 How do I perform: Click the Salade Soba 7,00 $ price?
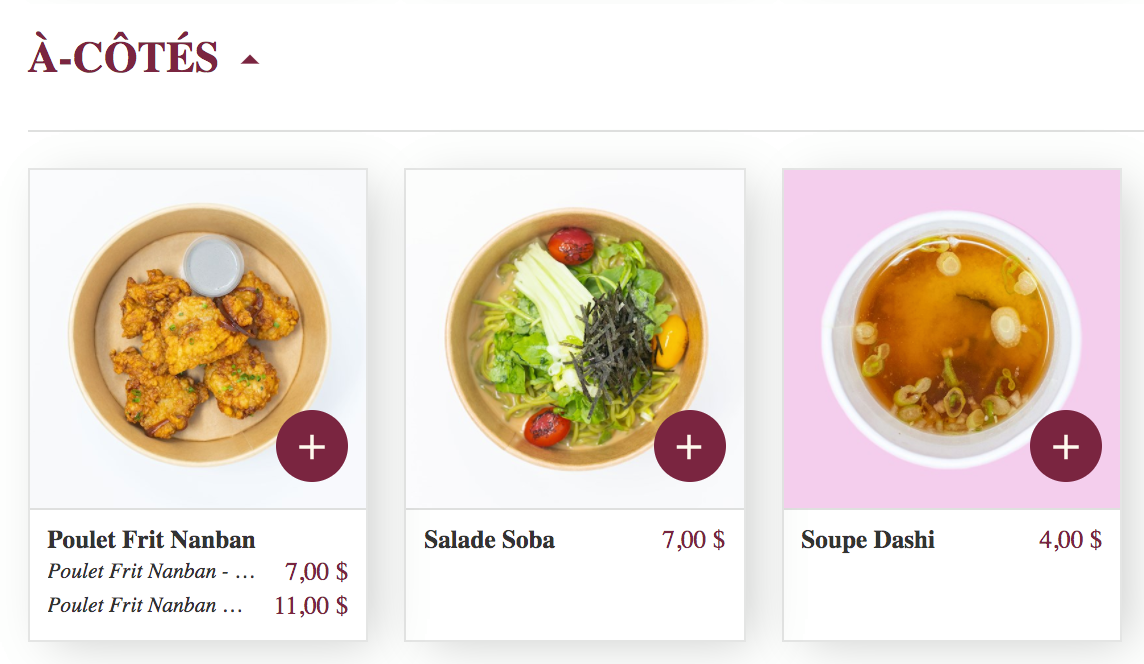click(x=693, y=540)
